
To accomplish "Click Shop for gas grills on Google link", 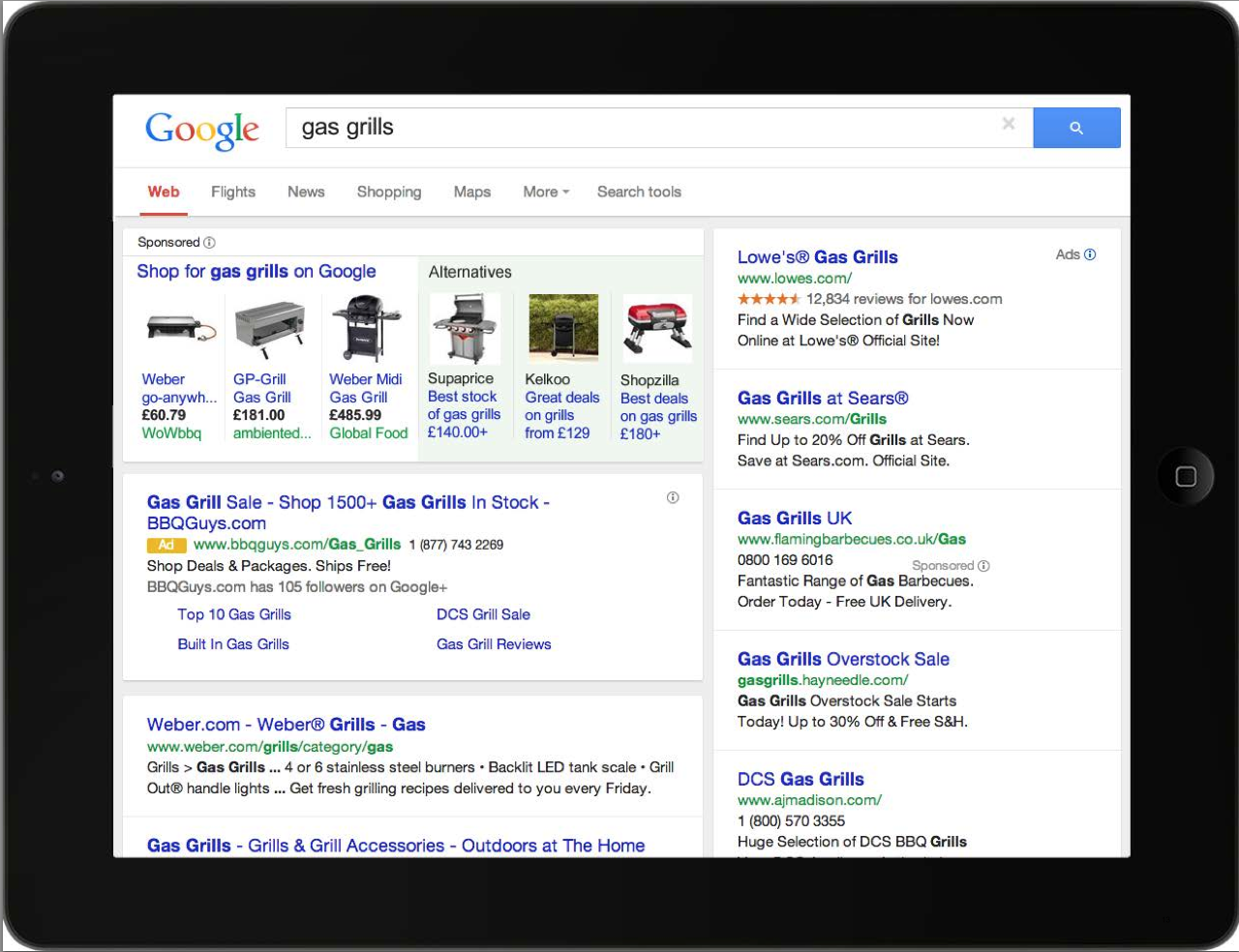I will (257, 272).
